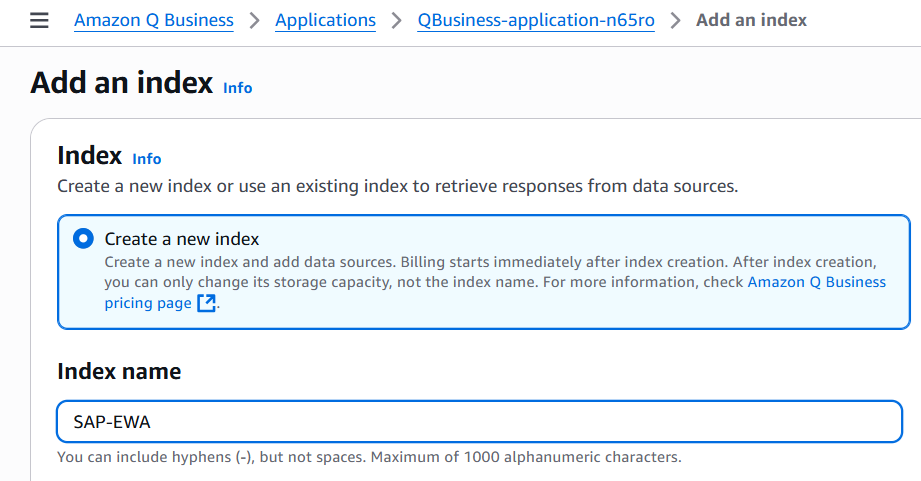Click the Index section heading
Screen dimensions: 921x481
point(89,156)
